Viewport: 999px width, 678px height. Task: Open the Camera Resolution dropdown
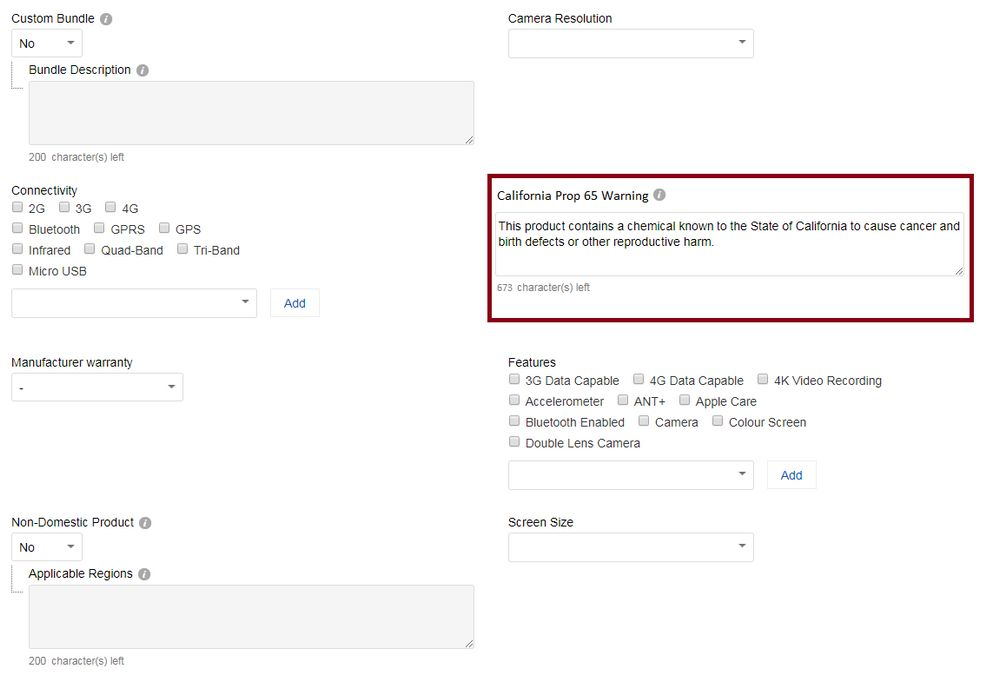(631, 43)
